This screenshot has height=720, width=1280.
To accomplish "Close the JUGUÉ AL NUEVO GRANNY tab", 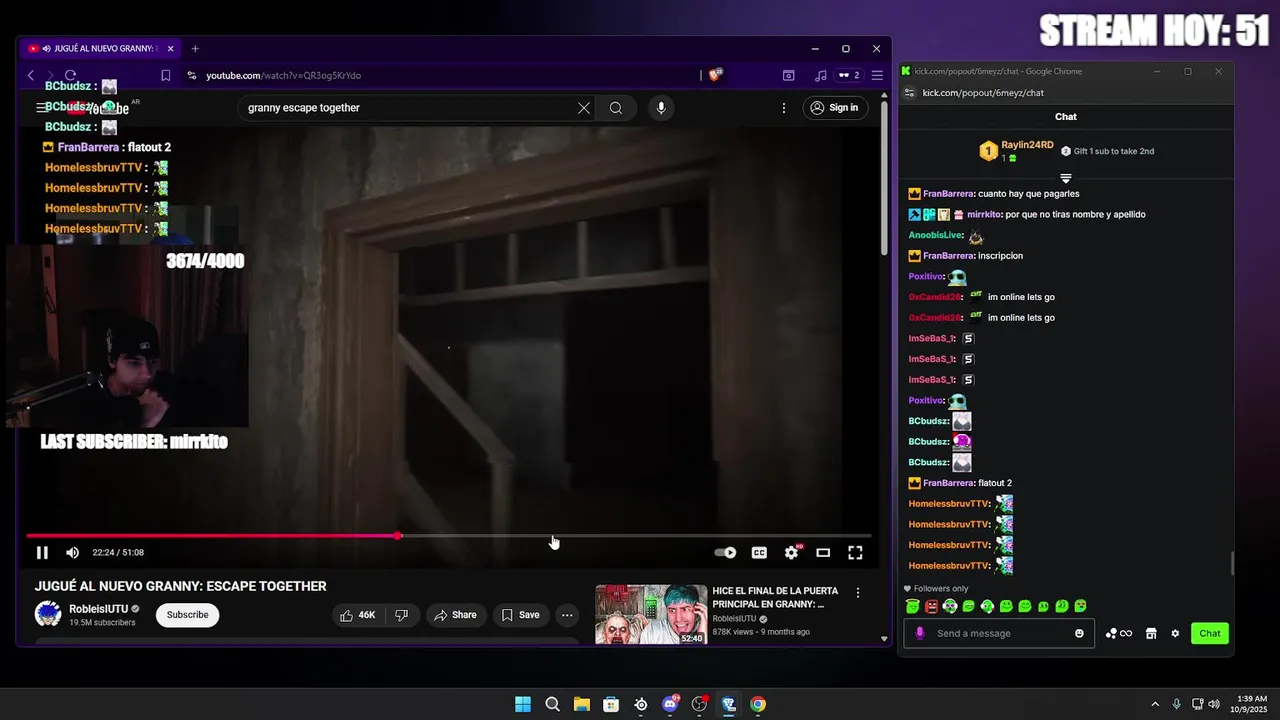I will (x=171, y=48).
